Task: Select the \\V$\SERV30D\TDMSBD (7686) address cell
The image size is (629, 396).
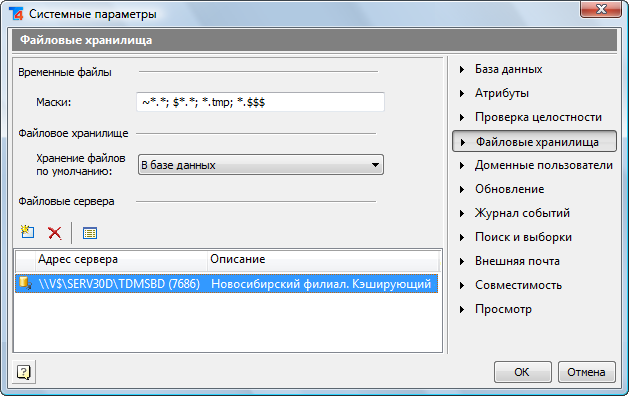Action: (119, 284)
